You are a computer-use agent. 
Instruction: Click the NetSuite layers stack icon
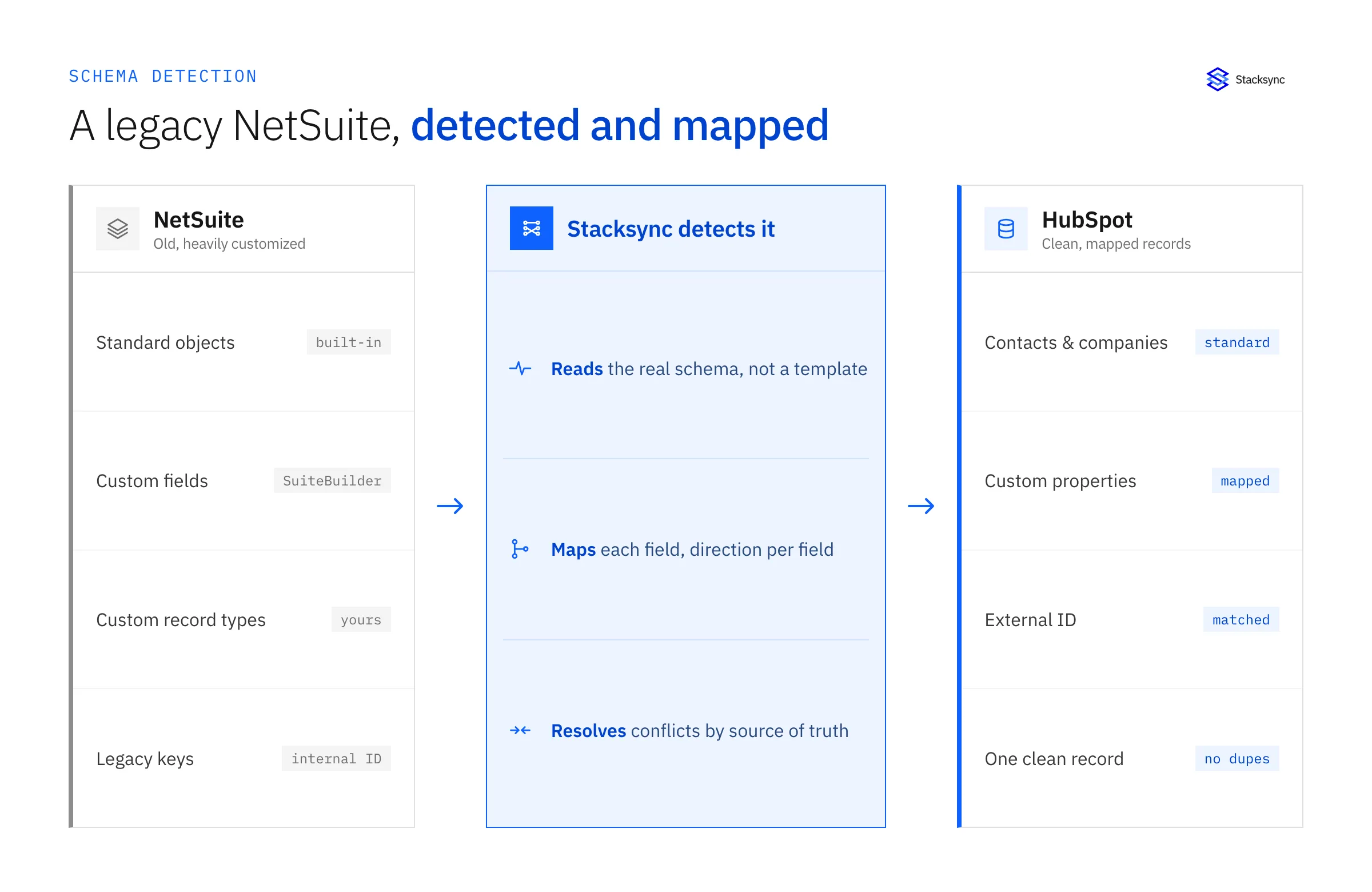coord(118,228)
